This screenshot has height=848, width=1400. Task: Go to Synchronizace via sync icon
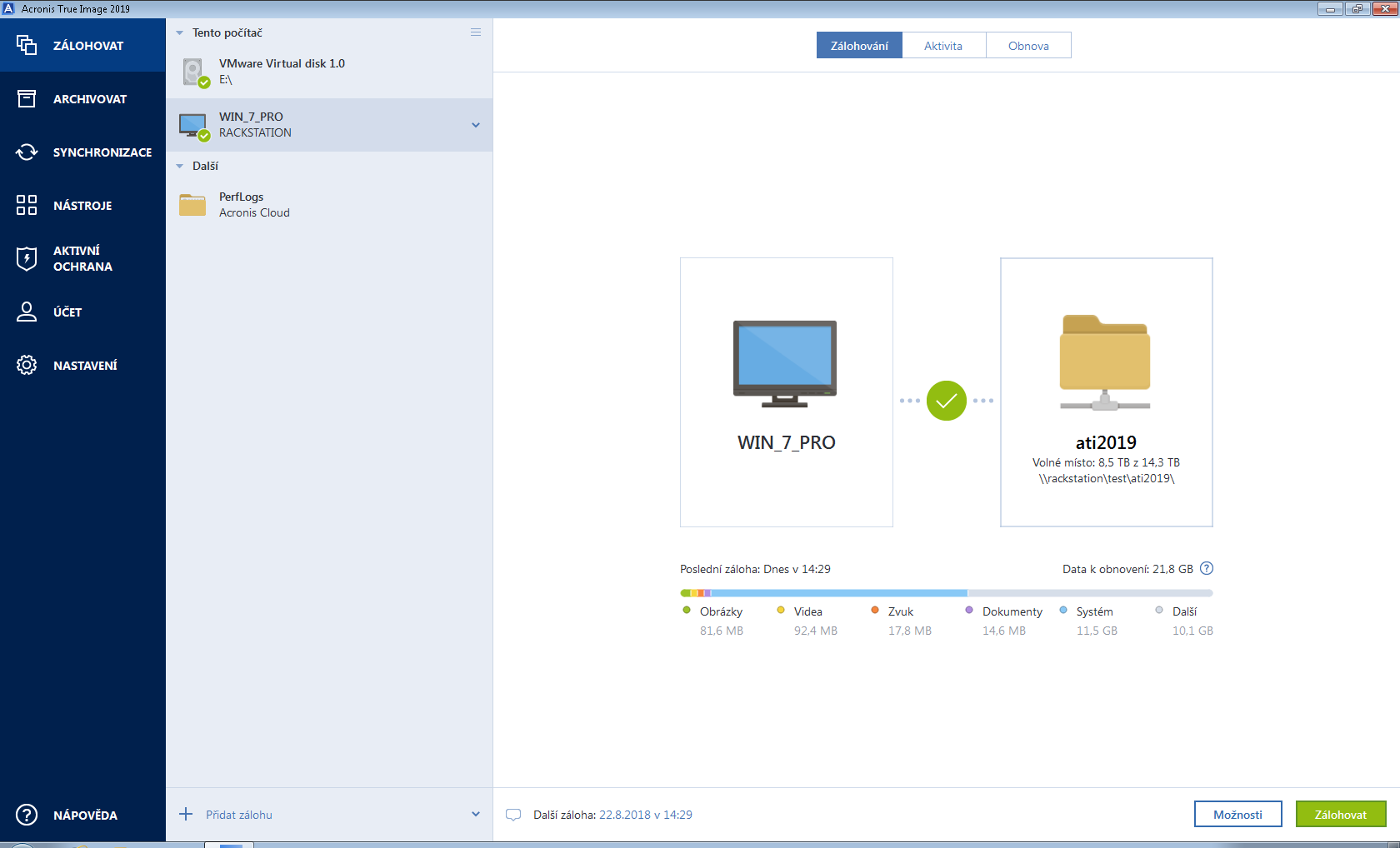point(27,152)
